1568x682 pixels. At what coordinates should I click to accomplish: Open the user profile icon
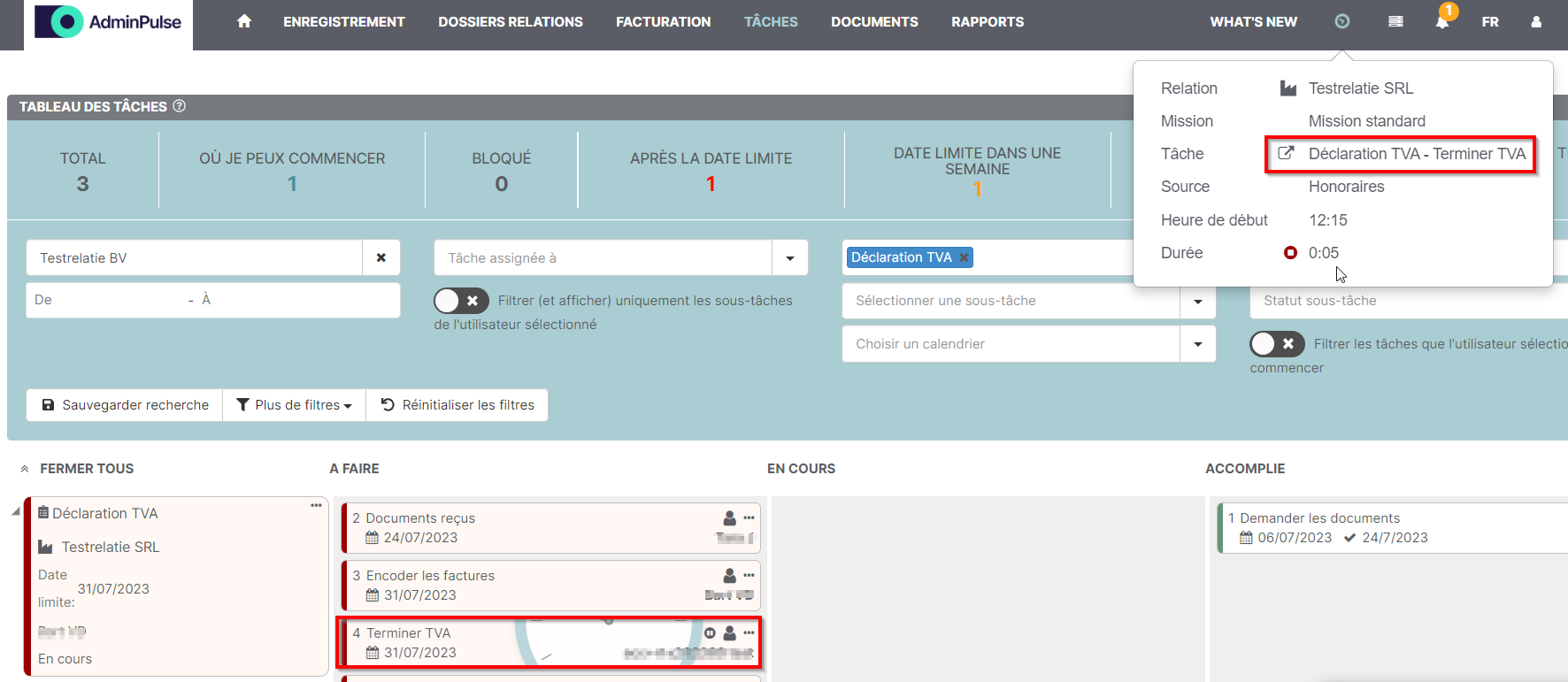(x=1536, y=21)
